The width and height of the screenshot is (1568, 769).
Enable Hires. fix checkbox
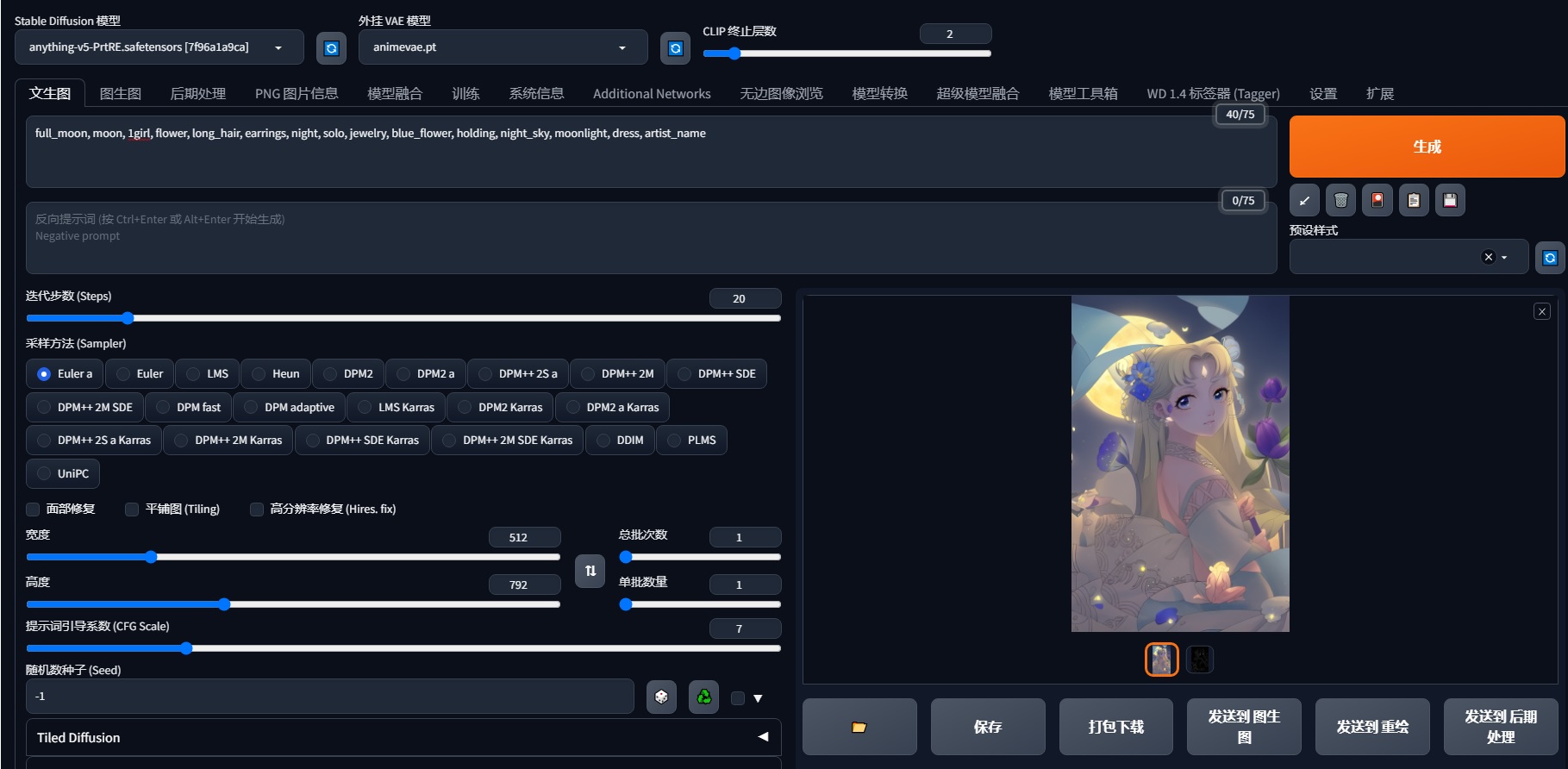pyautogui.click(x=257, y=510)
